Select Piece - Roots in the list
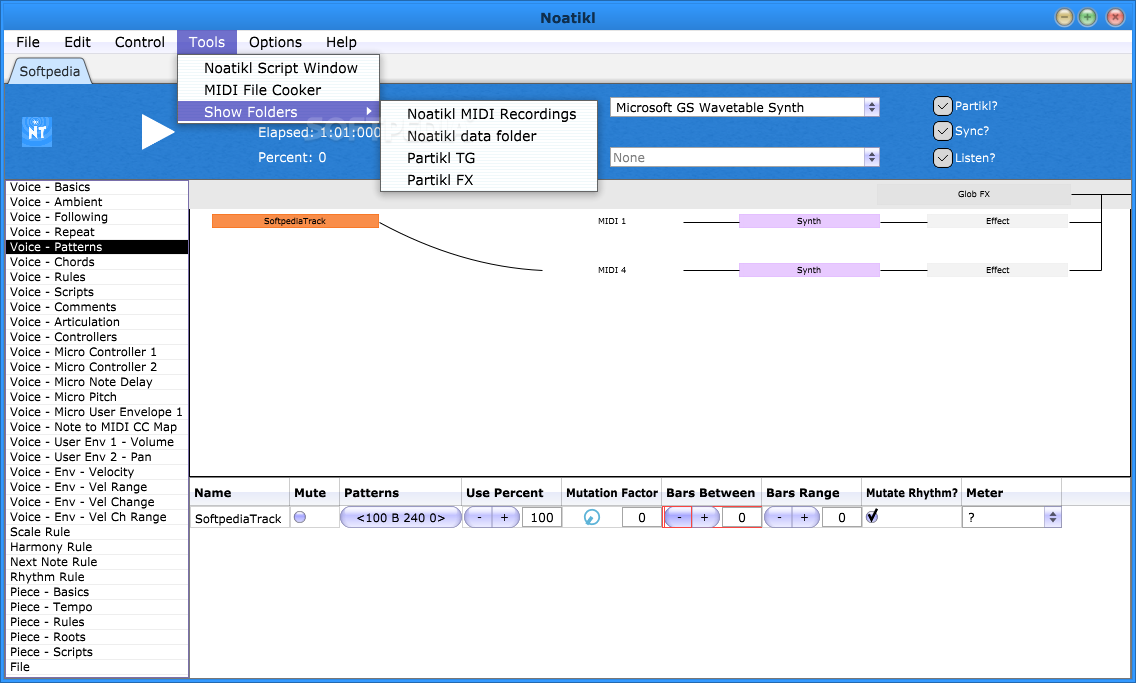This screenshot has width=1136, height=683. click(x=97, y=637)
